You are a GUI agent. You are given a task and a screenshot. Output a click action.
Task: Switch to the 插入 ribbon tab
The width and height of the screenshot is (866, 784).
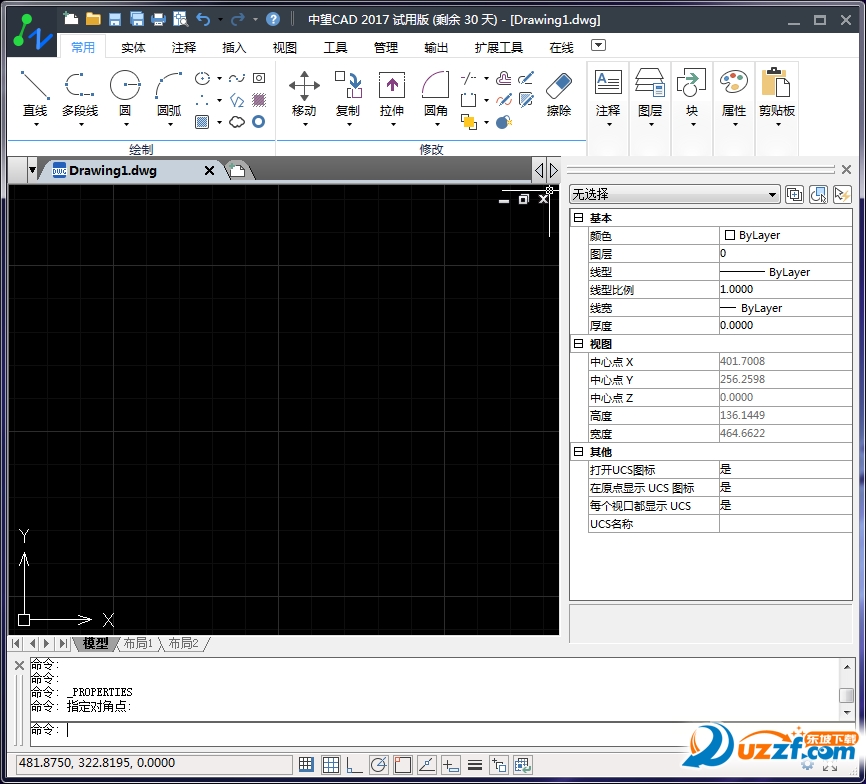click(x=234, y=47)
